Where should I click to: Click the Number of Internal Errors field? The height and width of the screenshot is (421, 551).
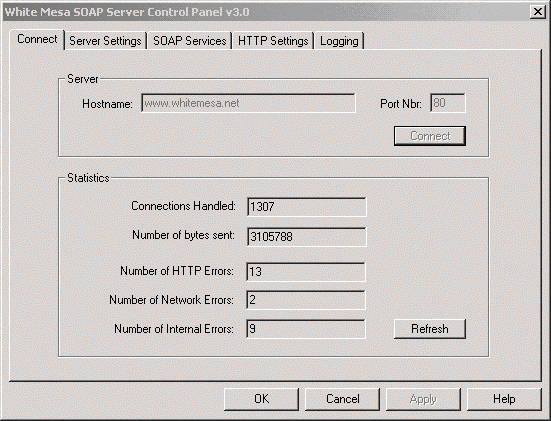tap(306, 329)
